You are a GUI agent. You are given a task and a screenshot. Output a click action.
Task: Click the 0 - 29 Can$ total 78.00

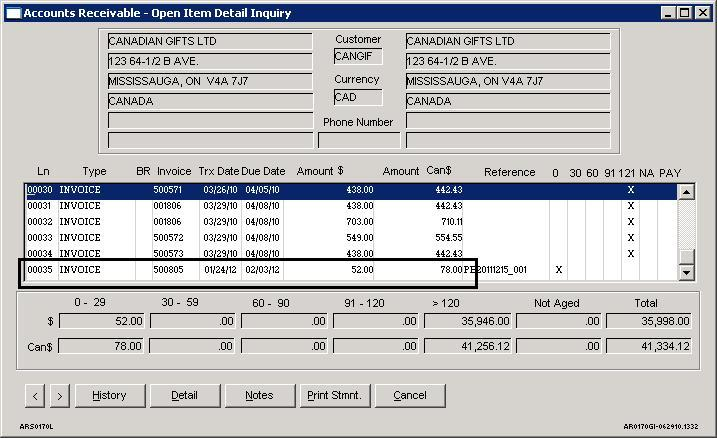101,346
